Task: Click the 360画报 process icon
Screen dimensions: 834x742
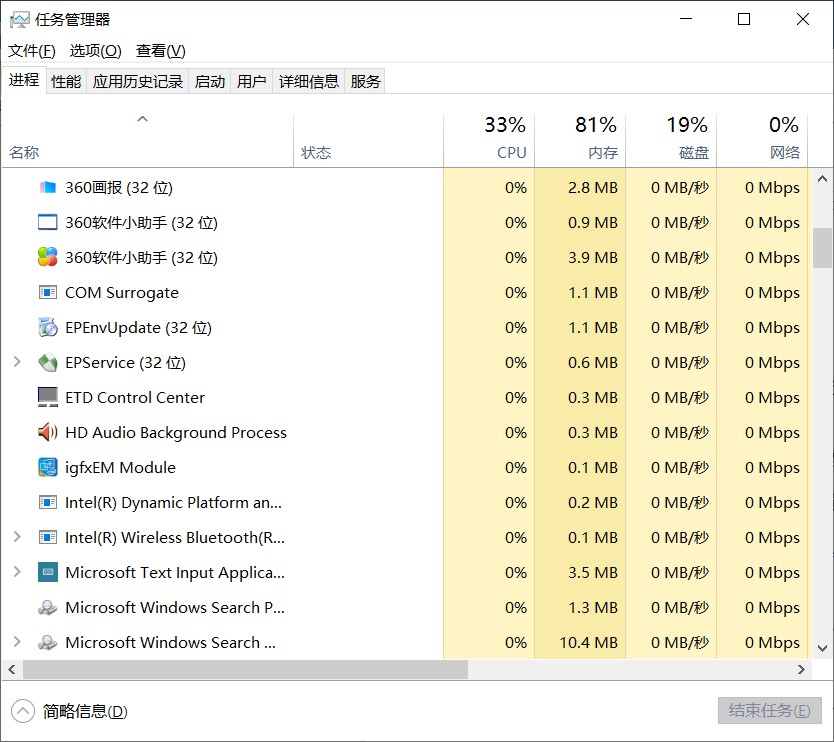Action: 48,187
